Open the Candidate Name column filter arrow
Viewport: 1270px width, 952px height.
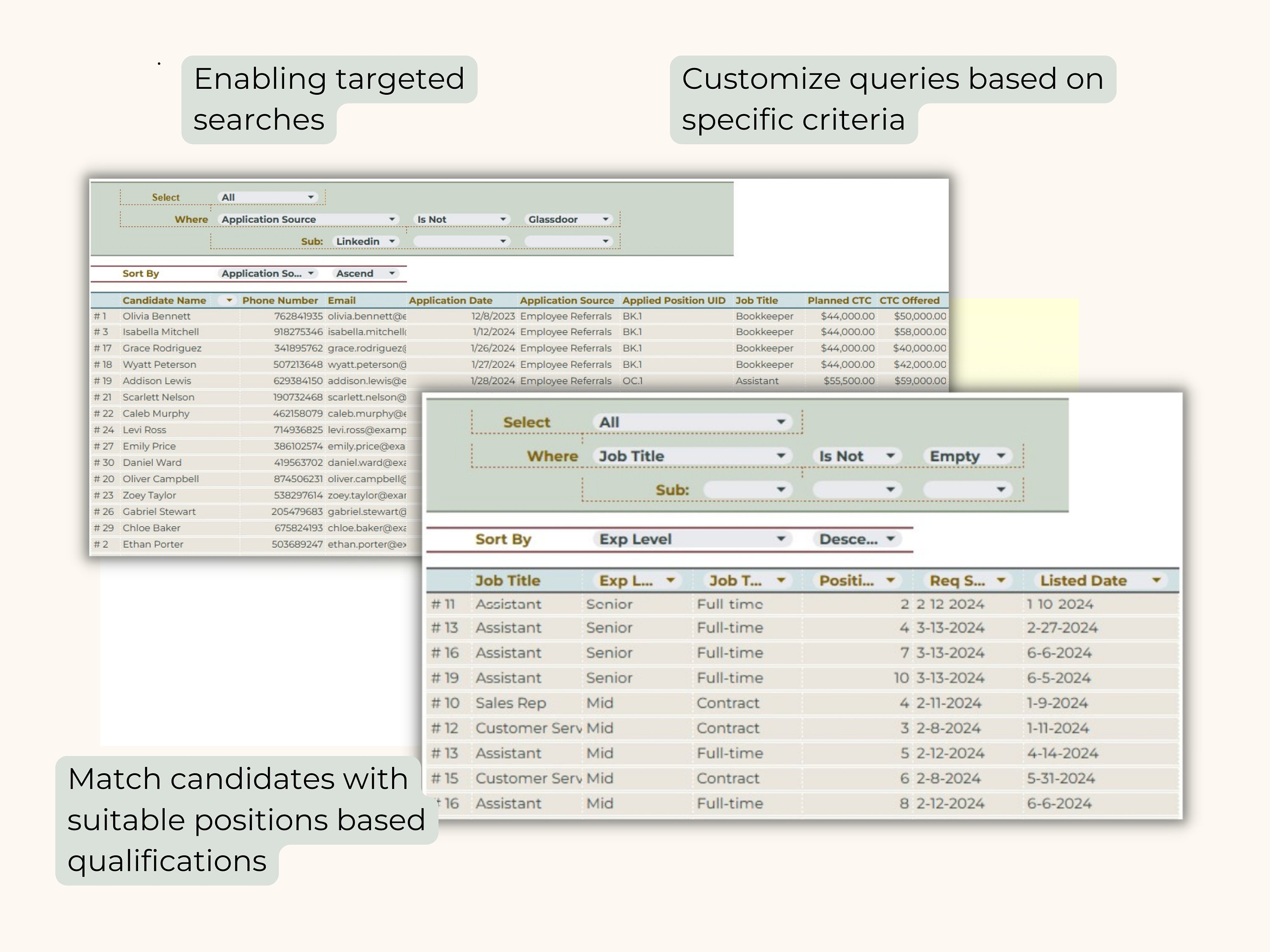(x=229, y=300)
